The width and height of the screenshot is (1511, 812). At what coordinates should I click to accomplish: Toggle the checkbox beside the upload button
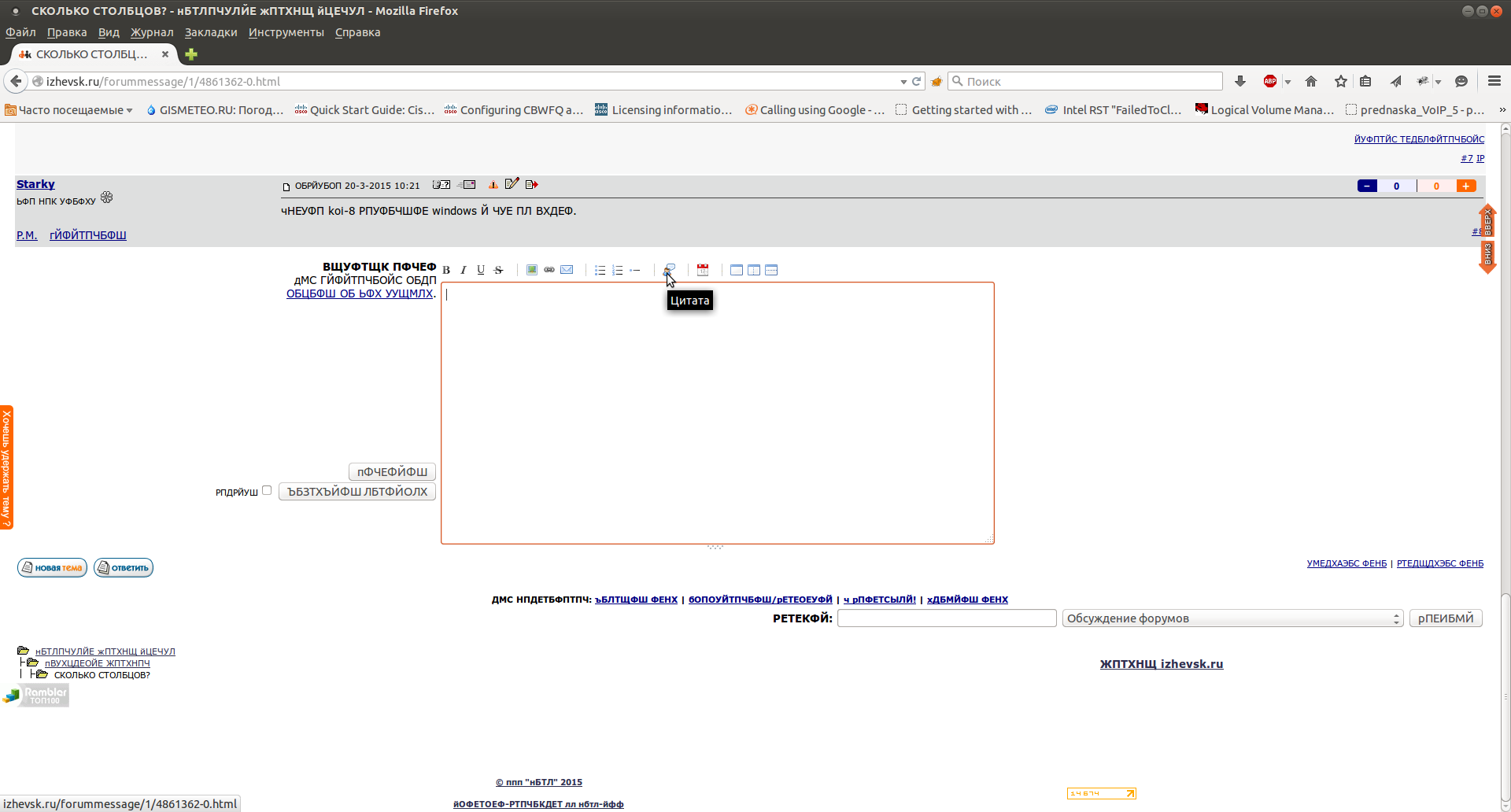click(x=267, y=490)
